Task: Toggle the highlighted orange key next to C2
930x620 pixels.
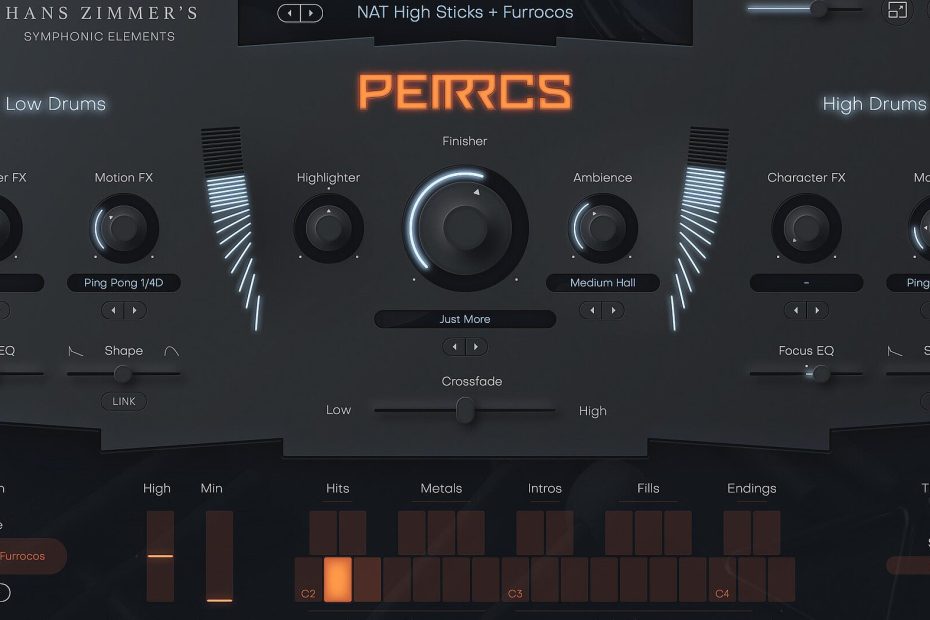Action: (338, 580)
